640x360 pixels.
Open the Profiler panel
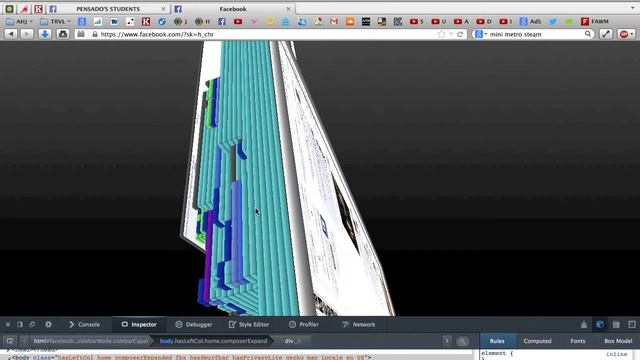tap(304, 324)
